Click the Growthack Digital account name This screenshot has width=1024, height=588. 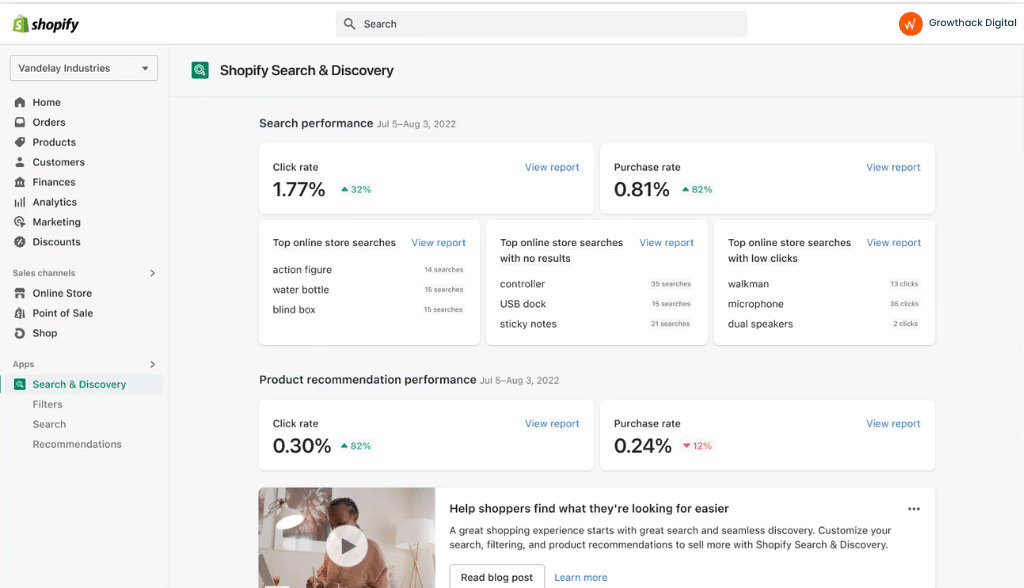click(x=972, y=23)
